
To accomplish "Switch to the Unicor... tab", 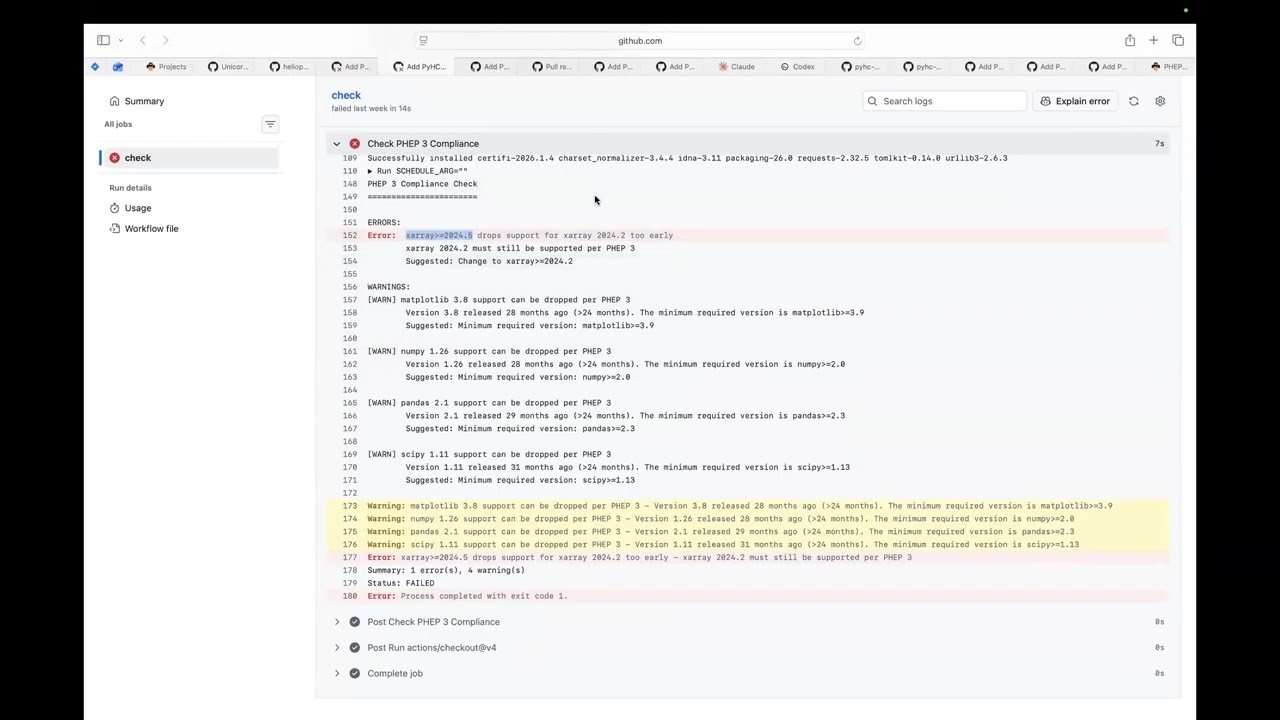I will click(x=227, y=67).
